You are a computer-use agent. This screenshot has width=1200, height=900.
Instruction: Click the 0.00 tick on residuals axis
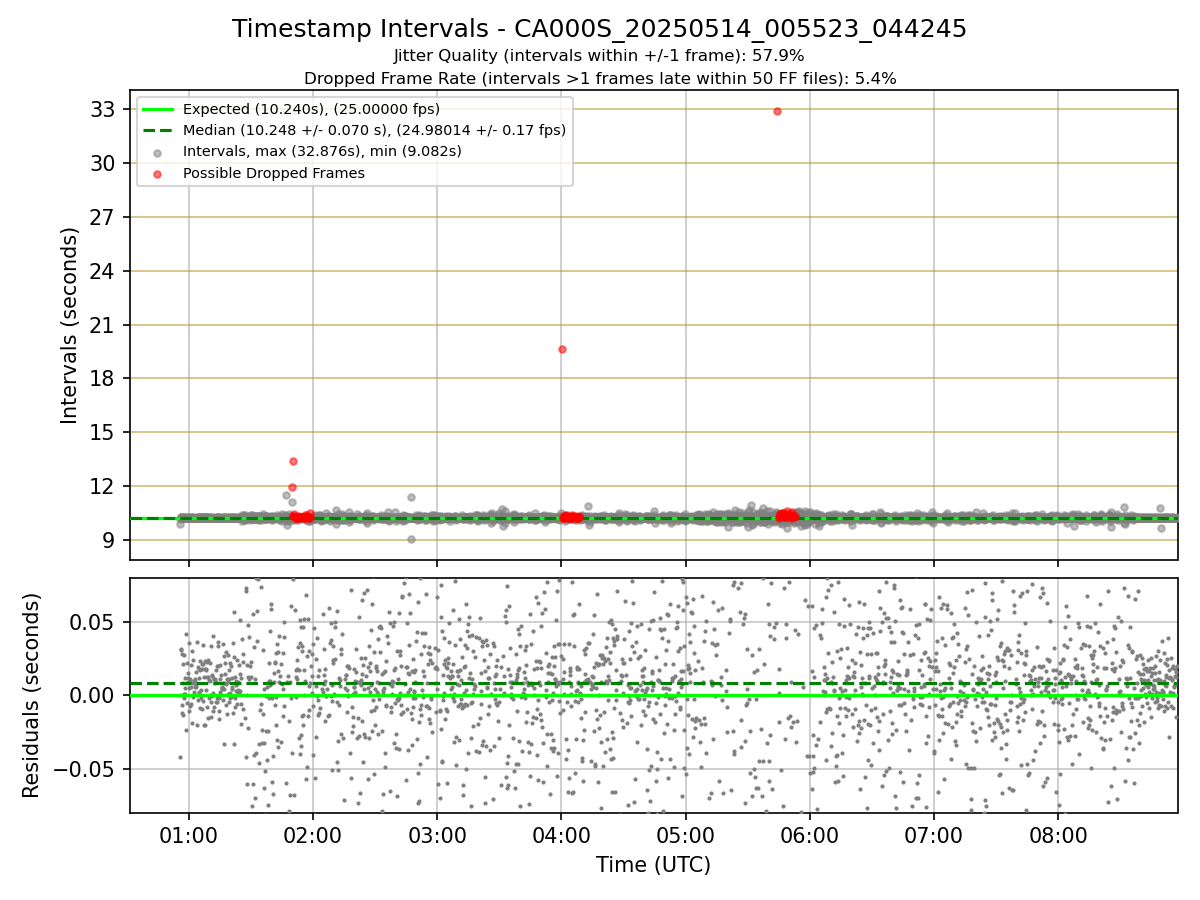click(x=94, y=695)
